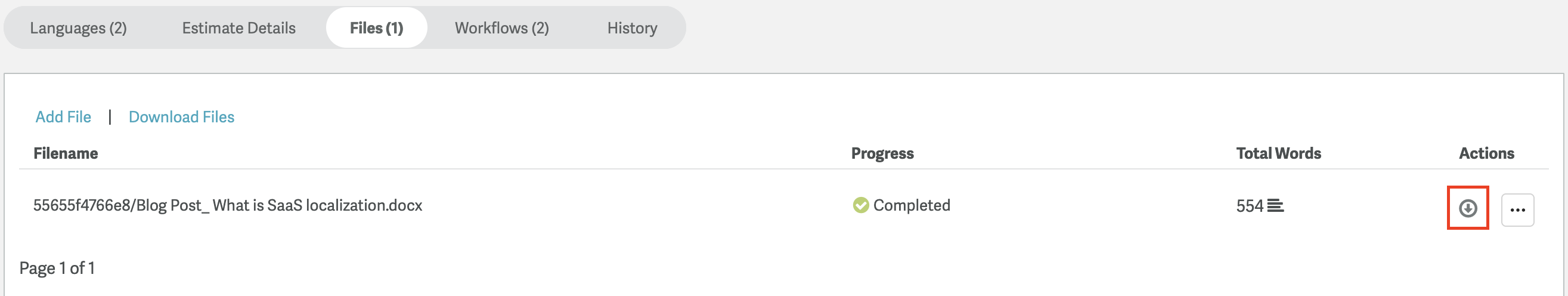1568x296 pixels.
Task: Click the Download Files link
Action: 181,117
